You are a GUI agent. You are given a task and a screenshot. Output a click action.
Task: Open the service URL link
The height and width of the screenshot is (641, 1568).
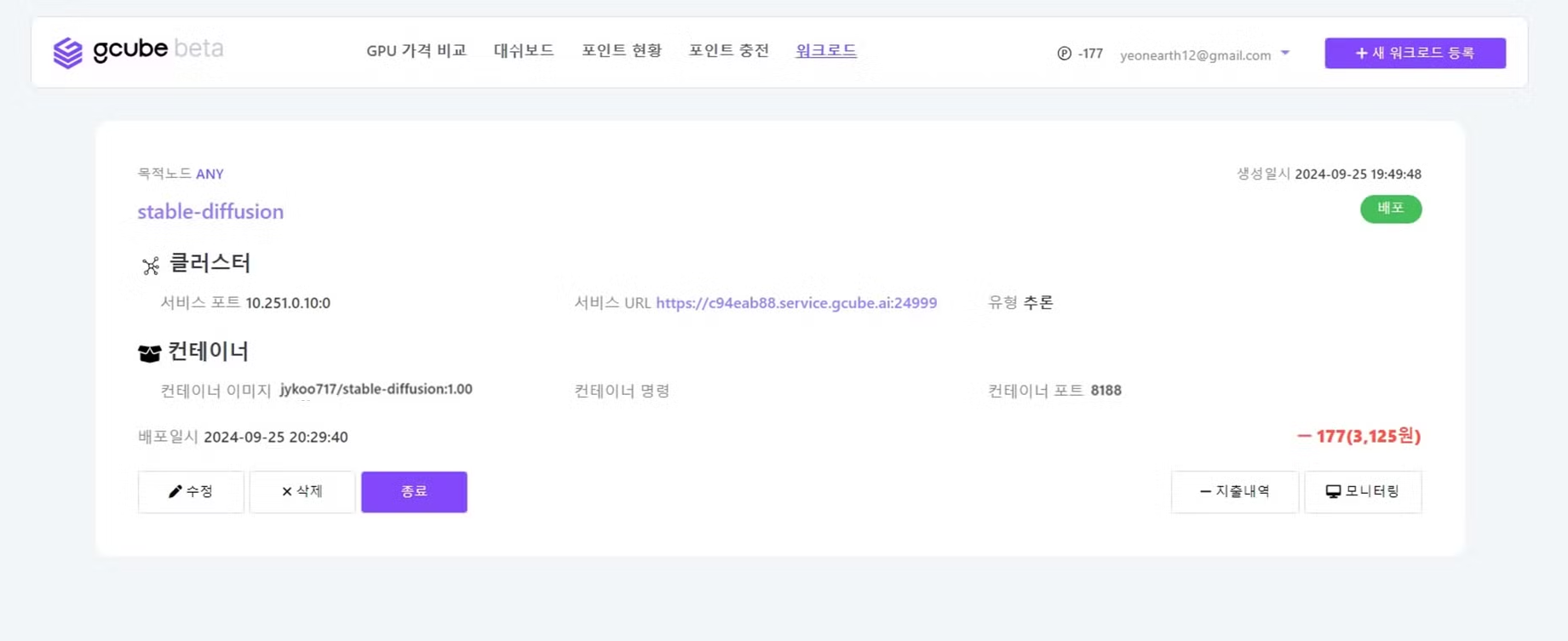796,303
